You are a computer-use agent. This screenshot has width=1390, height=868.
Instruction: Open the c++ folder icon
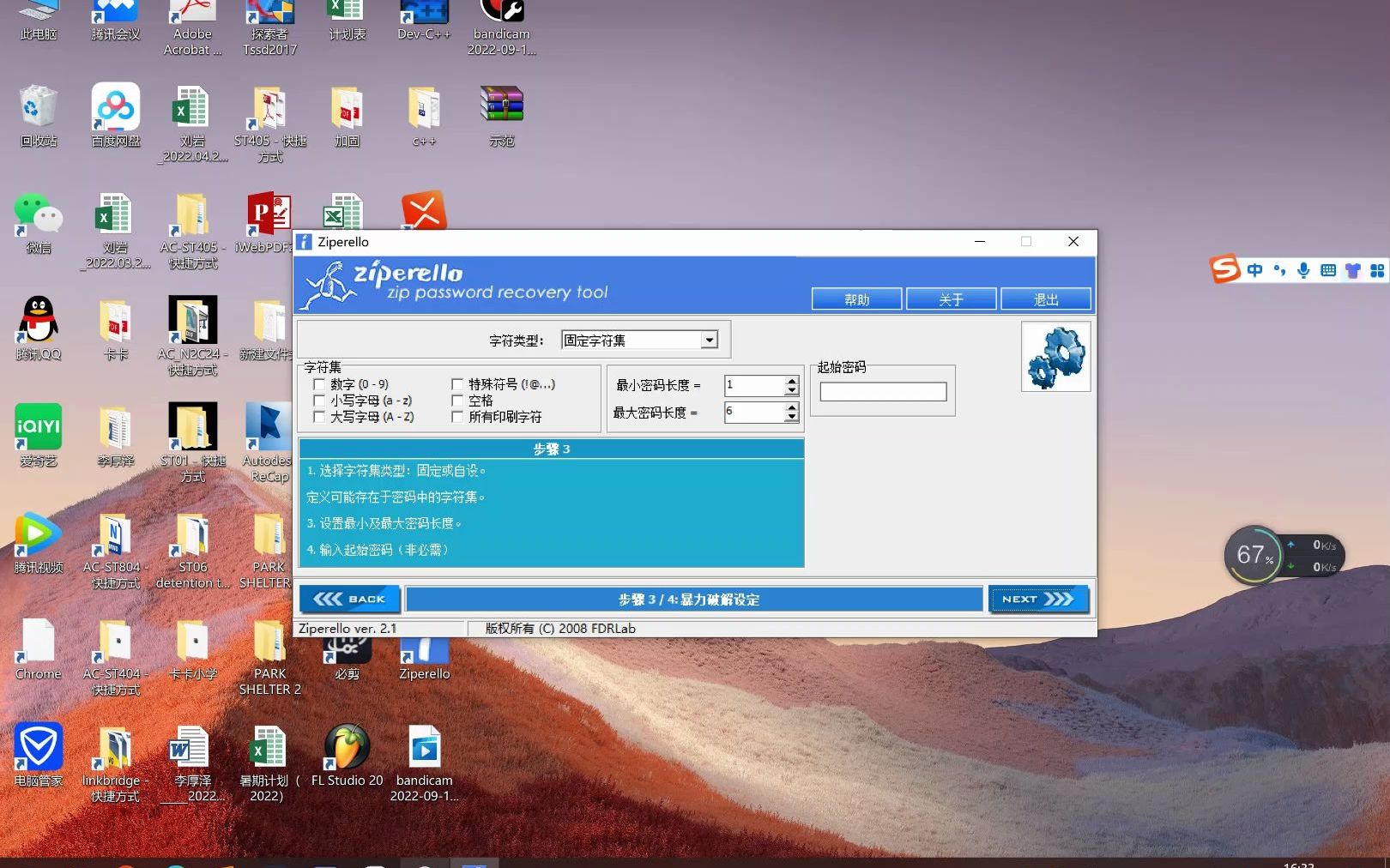pyautogui.click(x=424, y=118)
